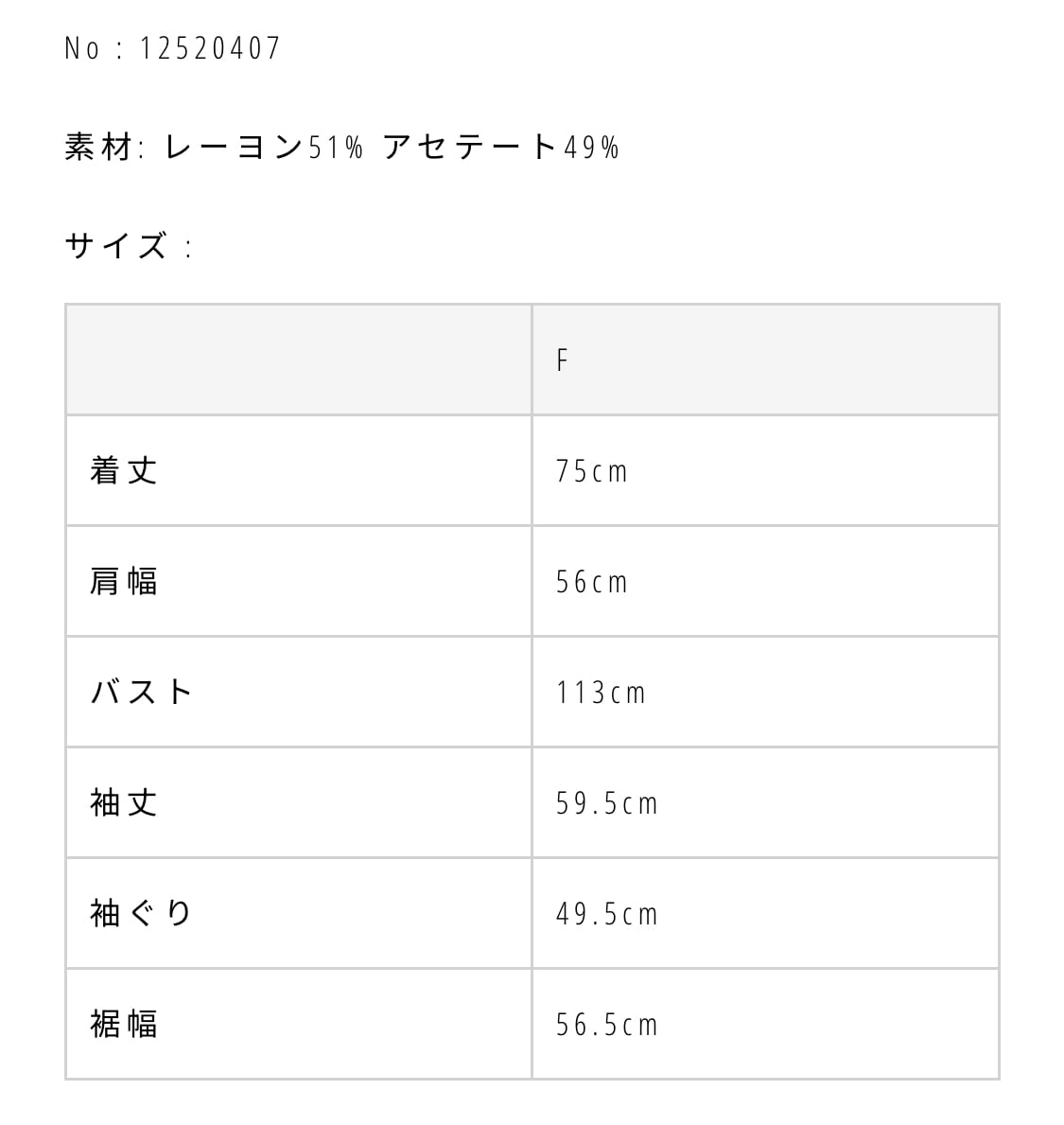1064x1125 pixels.
Task: Click the 裾幅 row label
Action: click(124, 1025)
